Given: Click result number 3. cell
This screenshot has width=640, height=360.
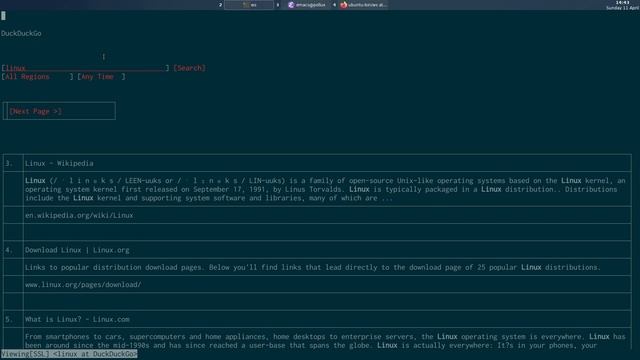Looking at the screenshot, I should point(13,163).
